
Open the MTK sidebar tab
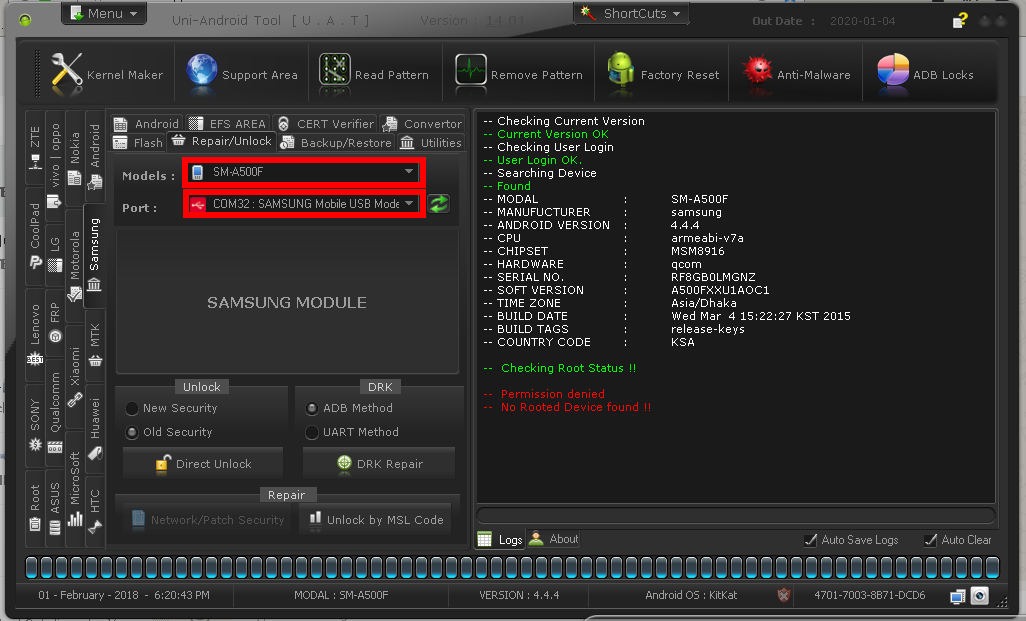click(x=95, y=345)
